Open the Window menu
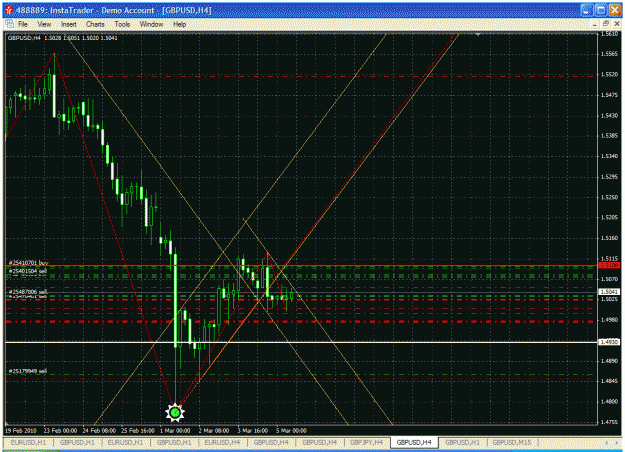Screen dimensions: 625x452 coord(151,24)
